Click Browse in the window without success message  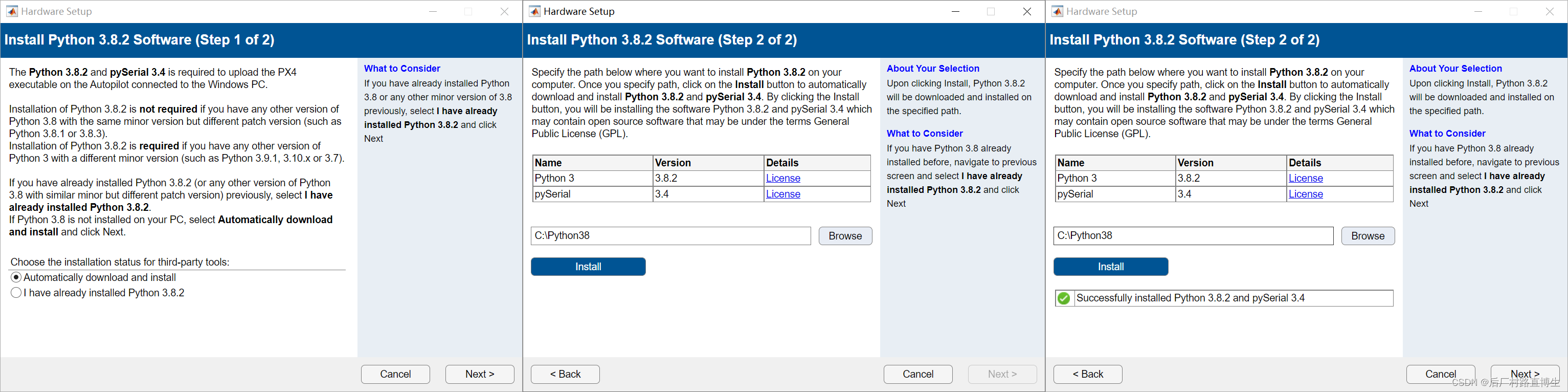pos(845,236)
